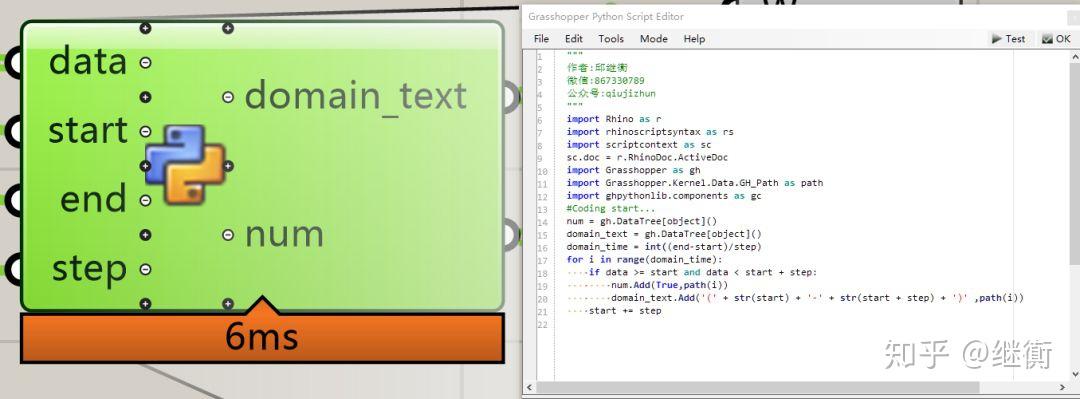Screen dimensions: 1080x399
Task: Click the Grasshopper Python Script Editor title bar
Action: tap(799, 17)
